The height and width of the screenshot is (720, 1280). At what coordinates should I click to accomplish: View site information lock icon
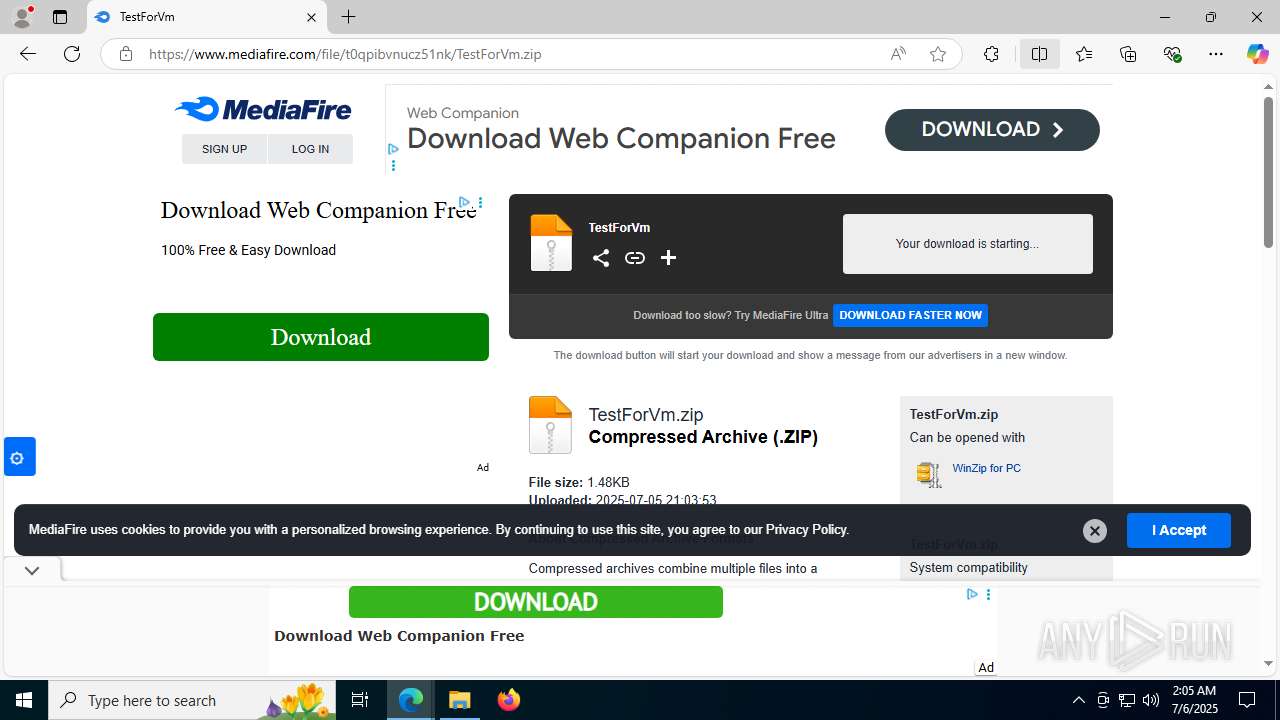pyautogui.click(x=126, y=54)
